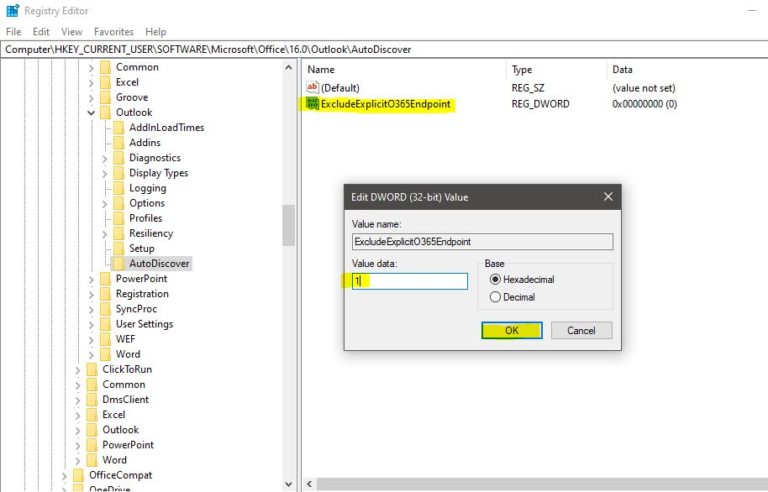Click the AutoDiscover folder icon
The width and height of the screenshot is (768, 492).
click(119, 264)
